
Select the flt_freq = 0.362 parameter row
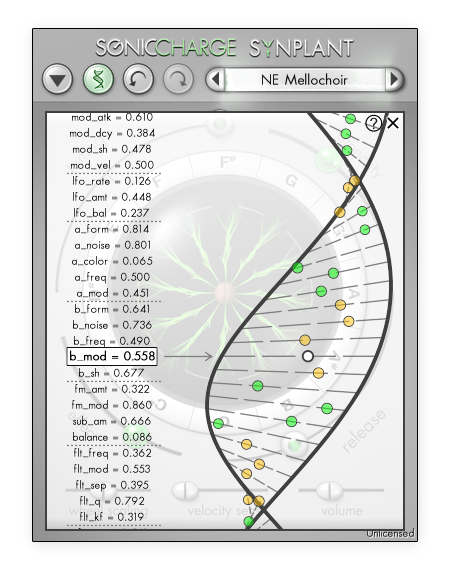click(x=112, y=453)
